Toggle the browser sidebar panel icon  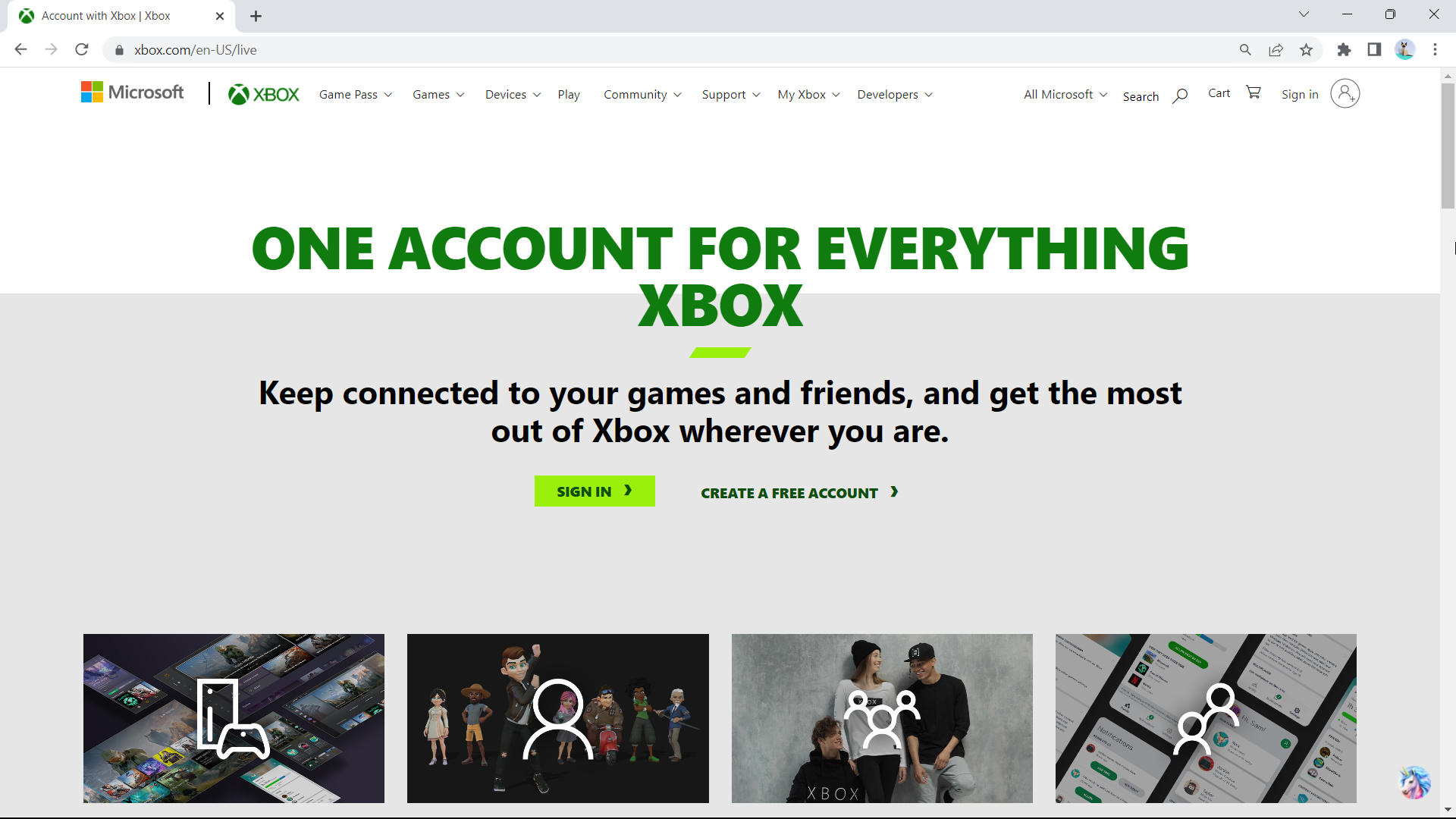click(x=1375, y=50)
